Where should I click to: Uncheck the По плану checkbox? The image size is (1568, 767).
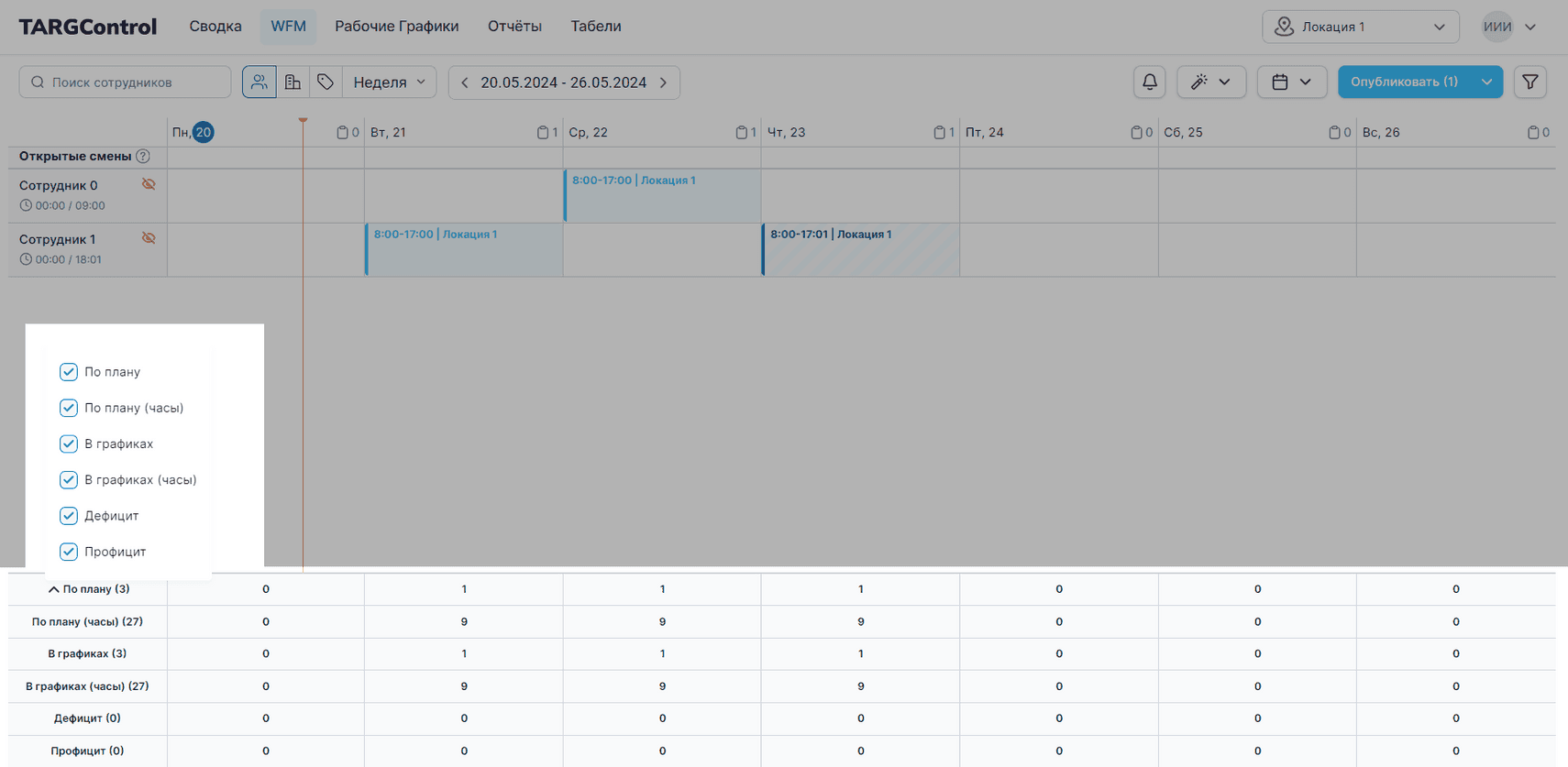(x=69, y=372)
